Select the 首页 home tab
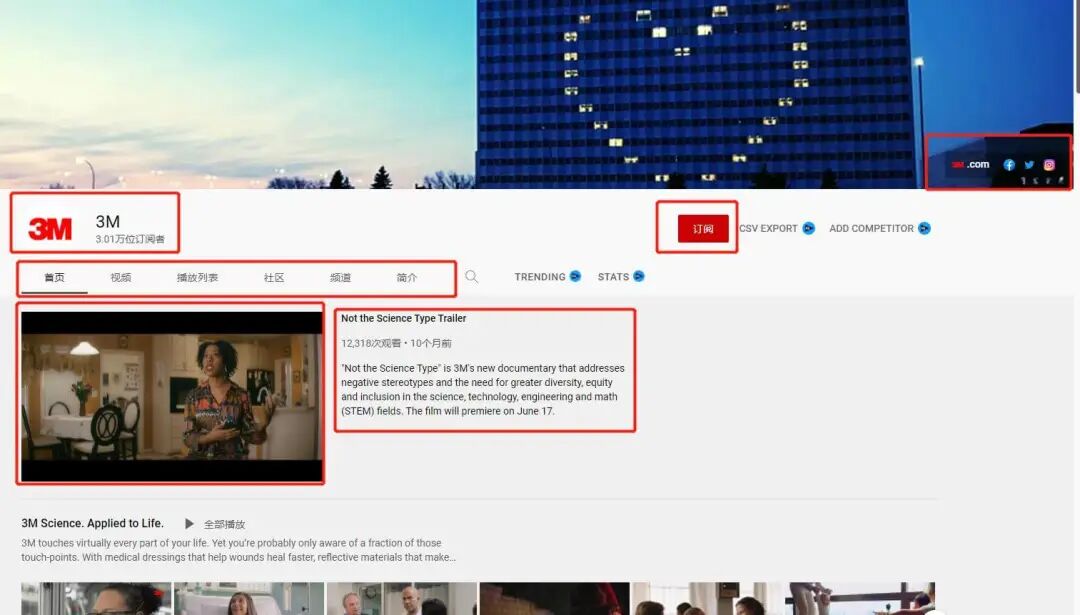1080x615 pixels. (54, 278)
